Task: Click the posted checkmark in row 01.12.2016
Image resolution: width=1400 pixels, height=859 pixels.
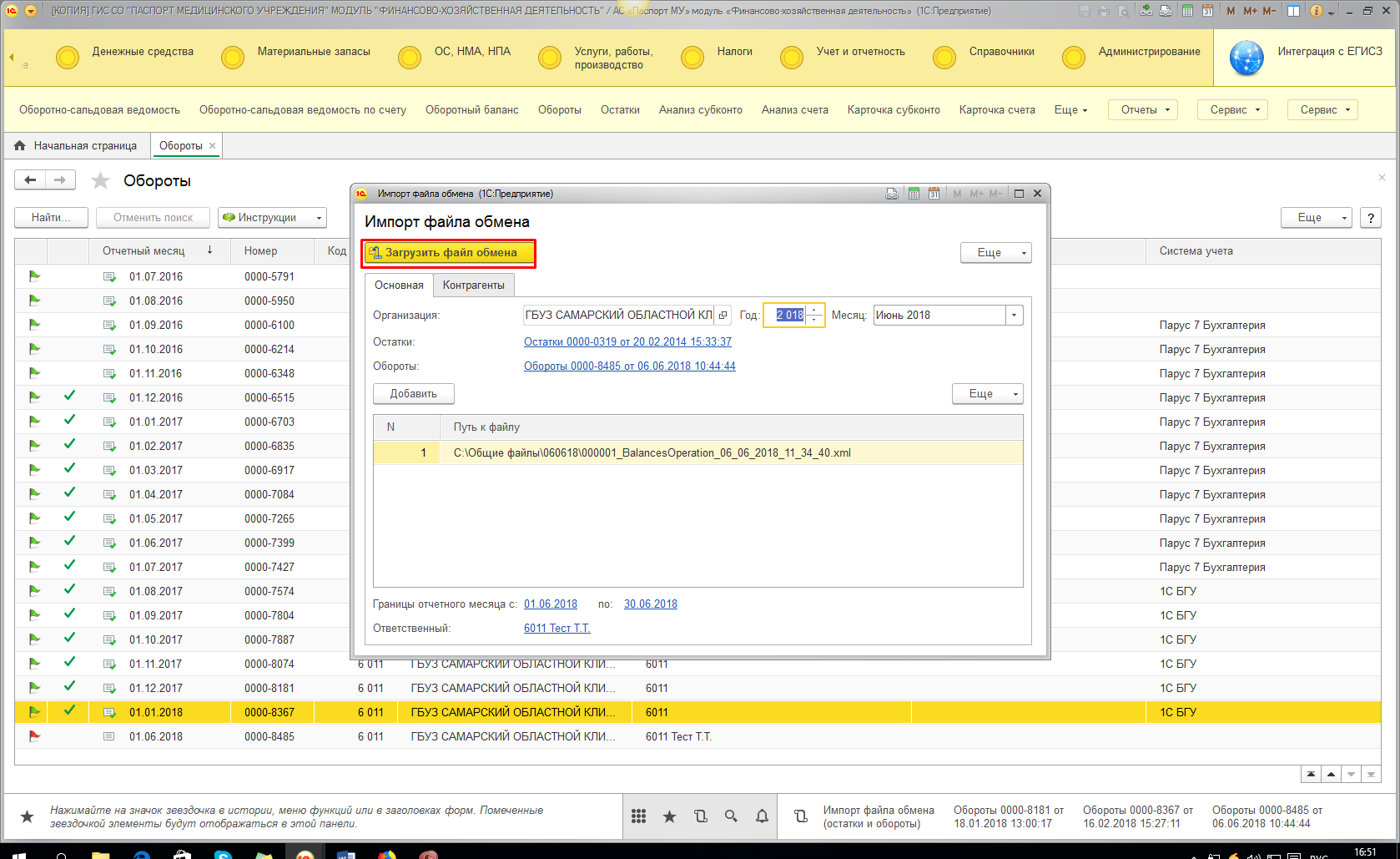Action: pos(69,396)
